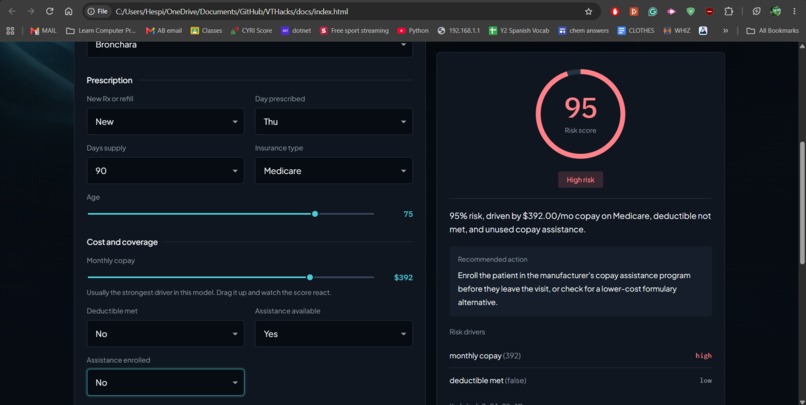
Task: Open Classes bookmark
Action: tap(207, 31)
